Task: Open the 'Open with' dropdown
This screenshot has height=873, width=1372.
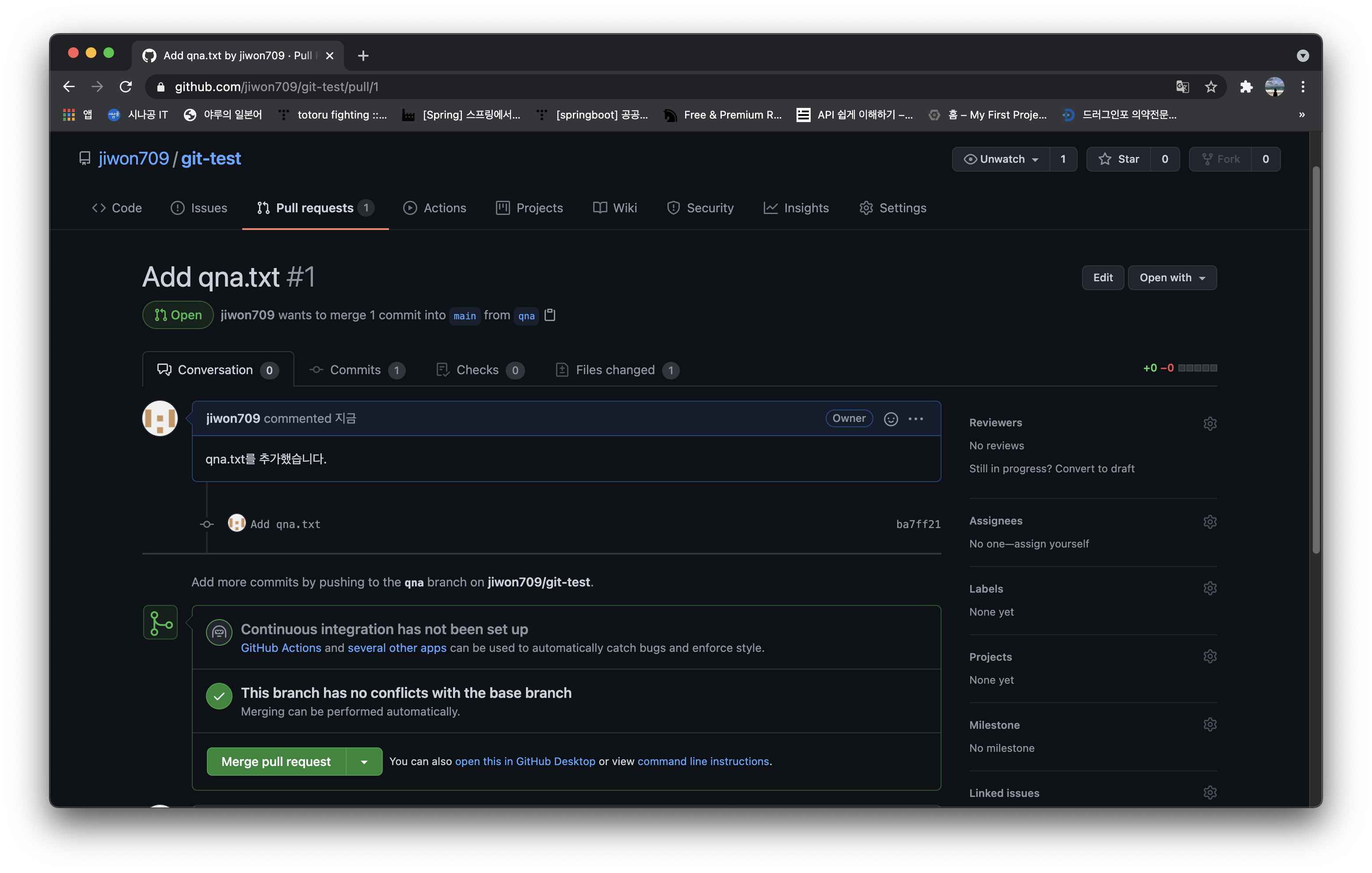Action: [1171, 278]
